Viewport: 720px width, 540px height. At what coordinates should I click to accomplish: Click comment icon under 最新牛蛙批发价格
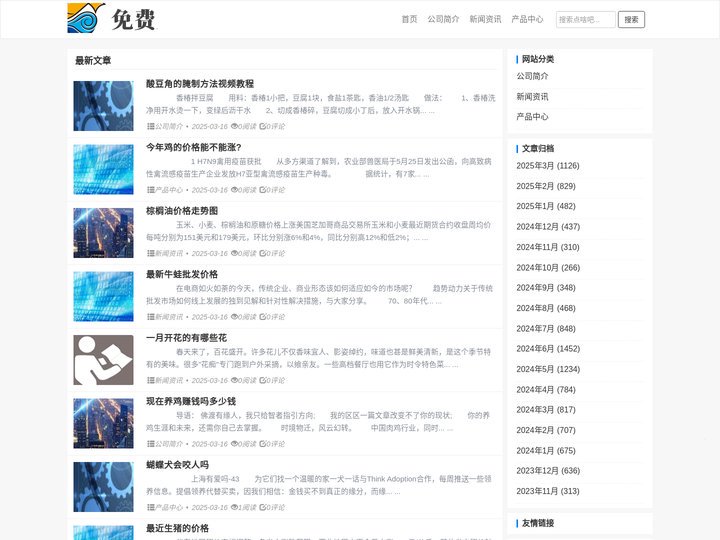coord(262,317)
